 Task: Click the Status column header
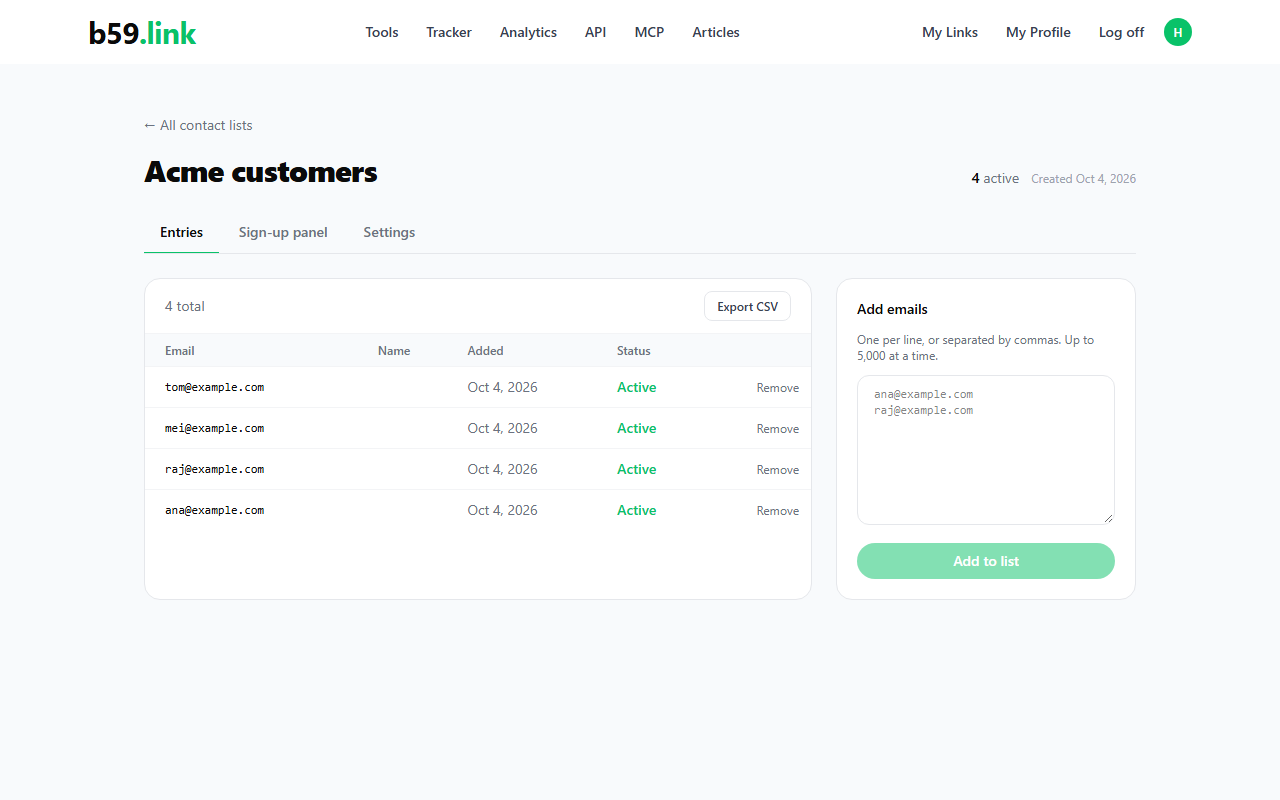point(634,351)
